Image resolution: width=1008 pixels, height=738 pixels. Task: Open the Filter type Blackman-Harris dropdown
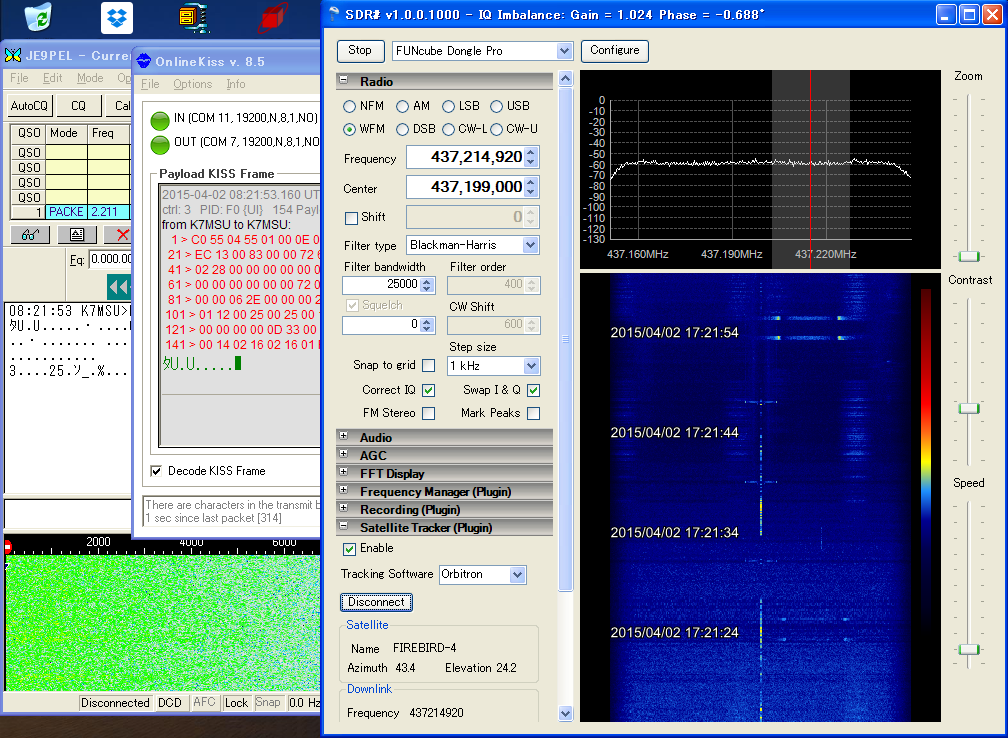pyautogui.click(x=530, y=245)
